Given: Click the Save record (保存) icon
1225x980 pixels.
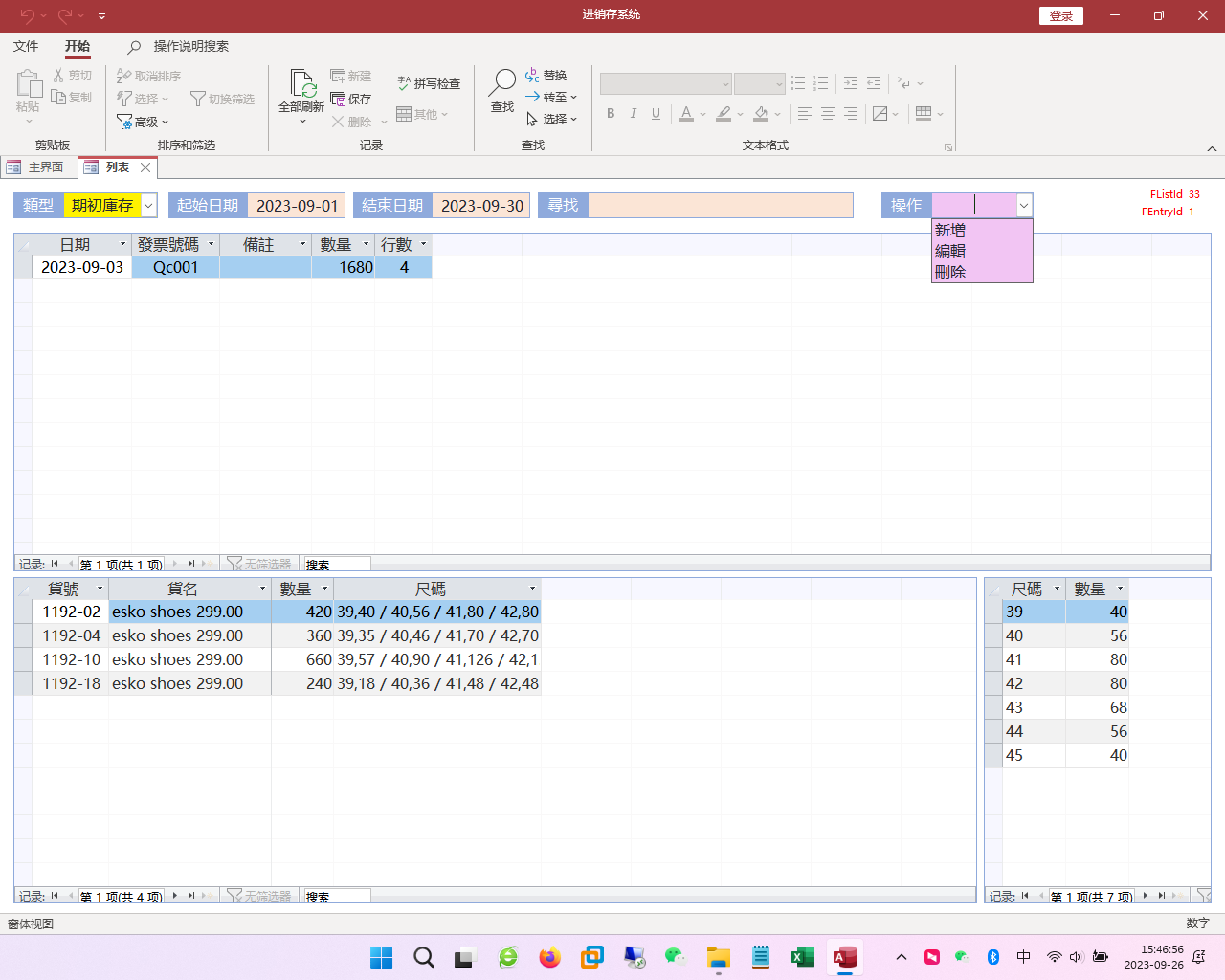Looking at the screenshot, I should 338,99.
